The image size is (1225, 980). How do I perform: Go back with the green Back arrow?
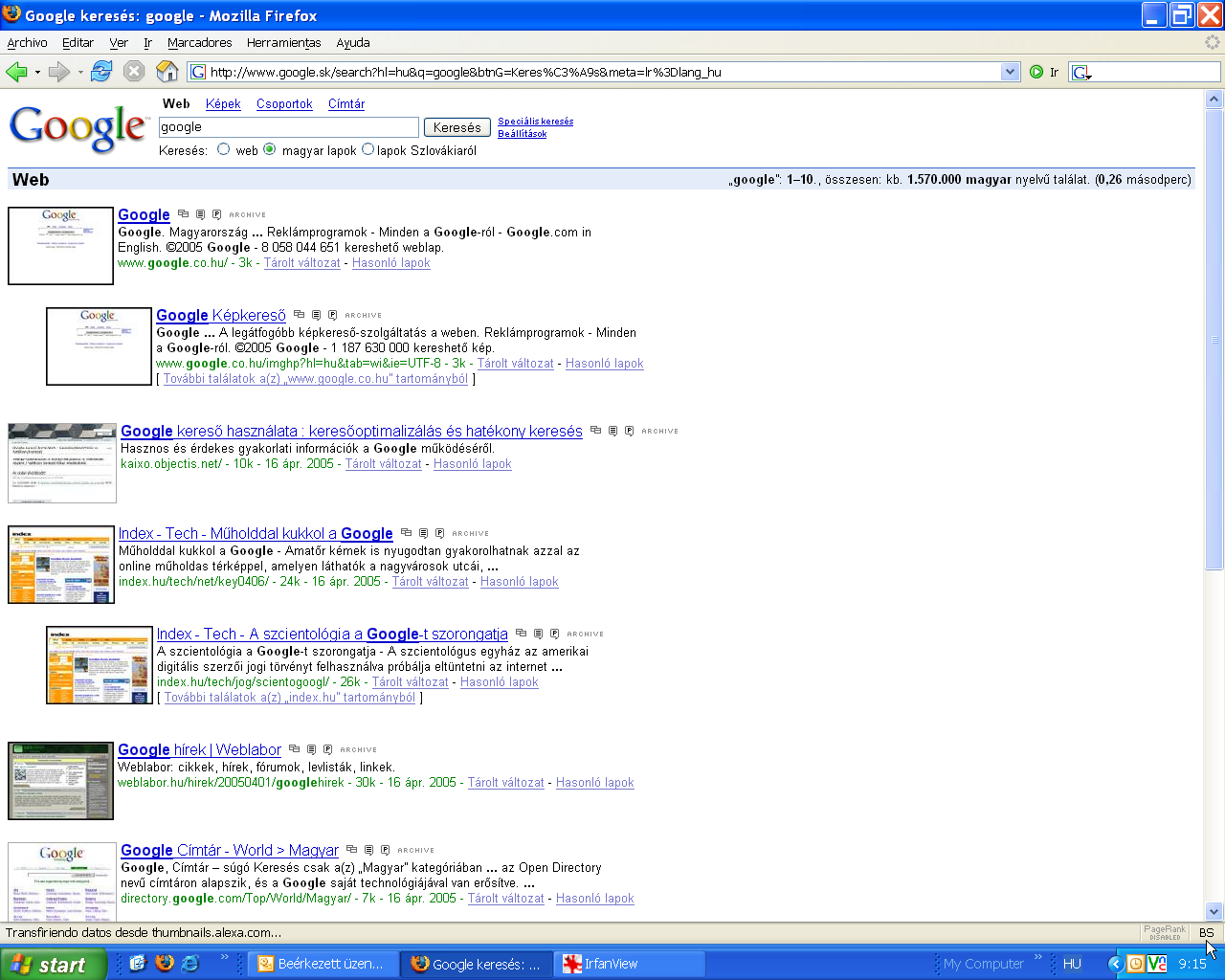coord(16,72)
